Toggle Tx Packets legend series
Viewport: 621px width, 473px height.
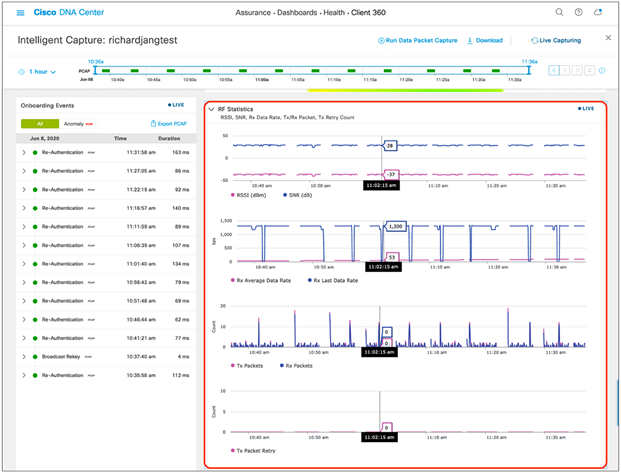[247, 366]
